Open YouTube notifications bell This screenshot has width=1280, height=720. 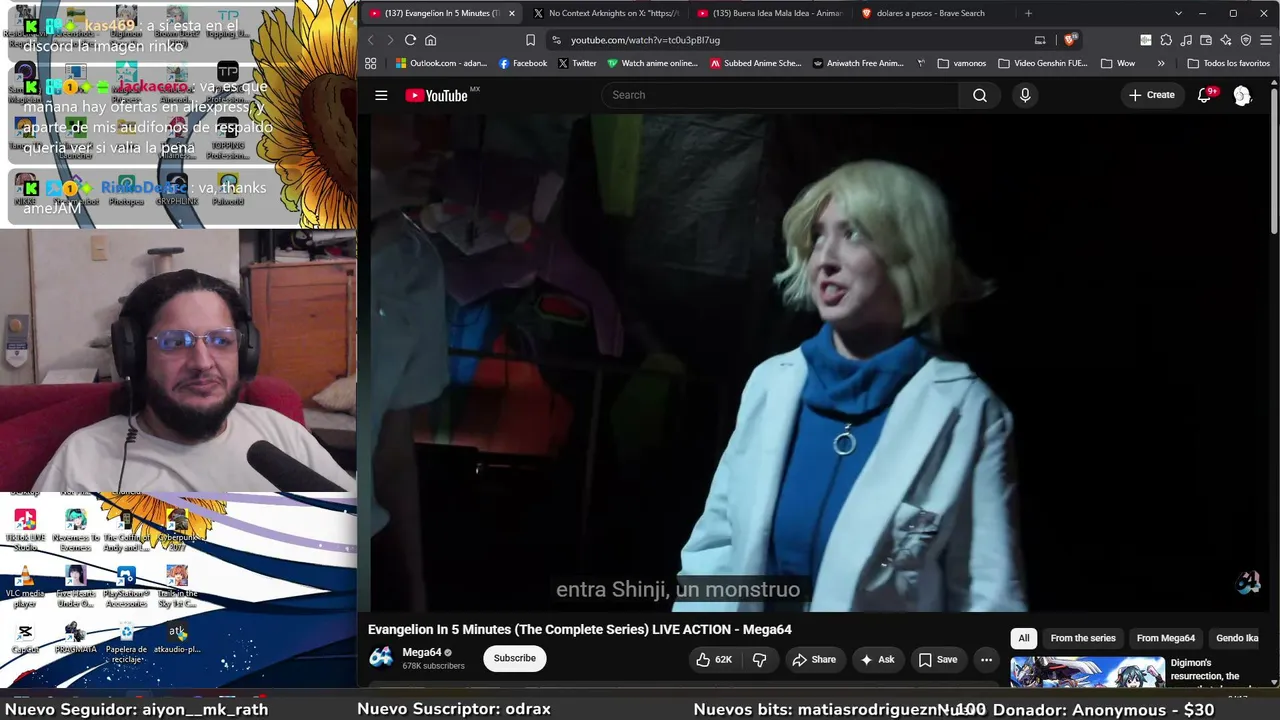coord(1205,95)
